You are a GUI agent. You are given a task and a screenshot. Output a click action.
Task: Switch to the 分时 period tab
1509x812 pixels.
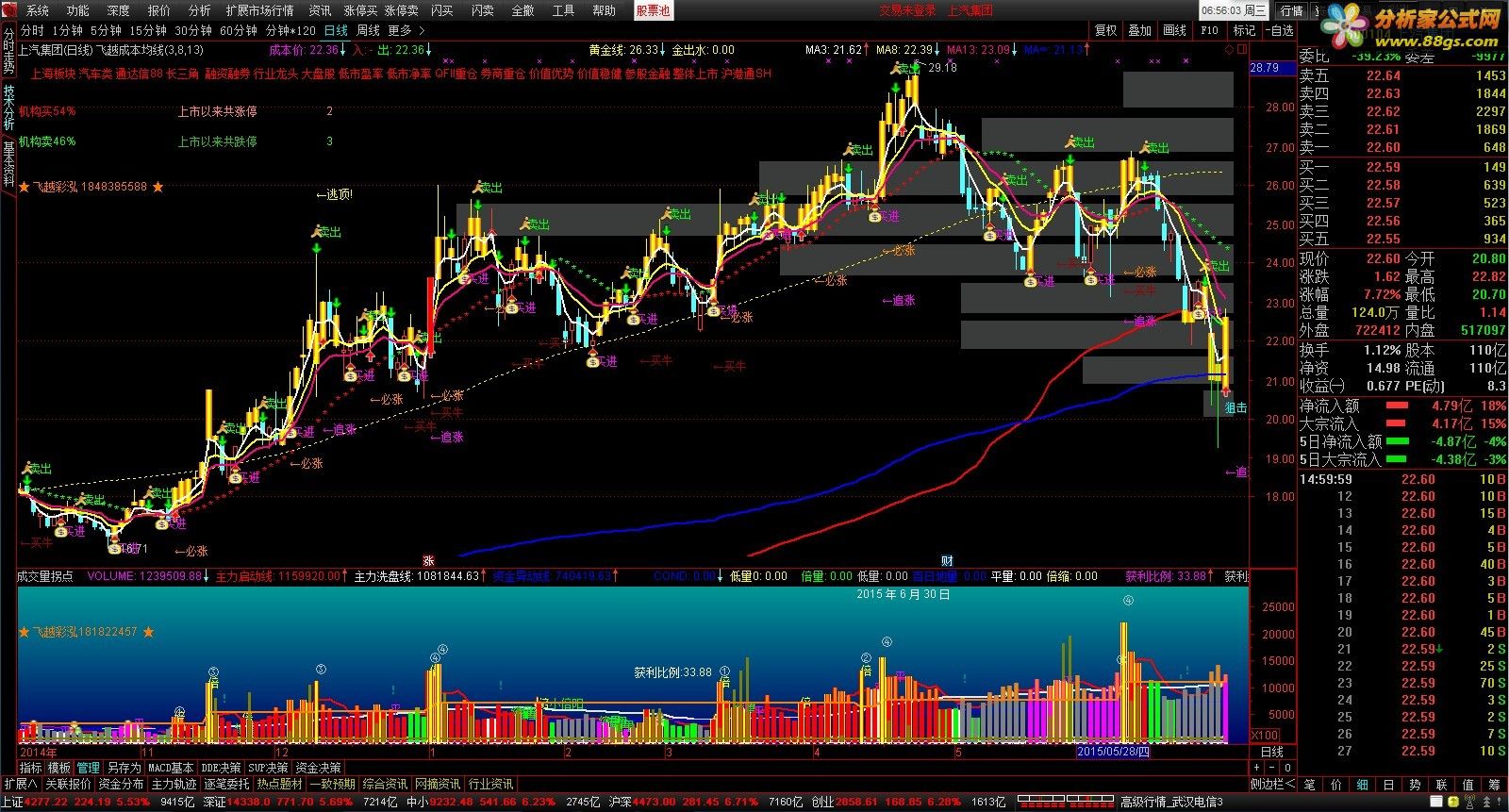click(x=31, y=30)
